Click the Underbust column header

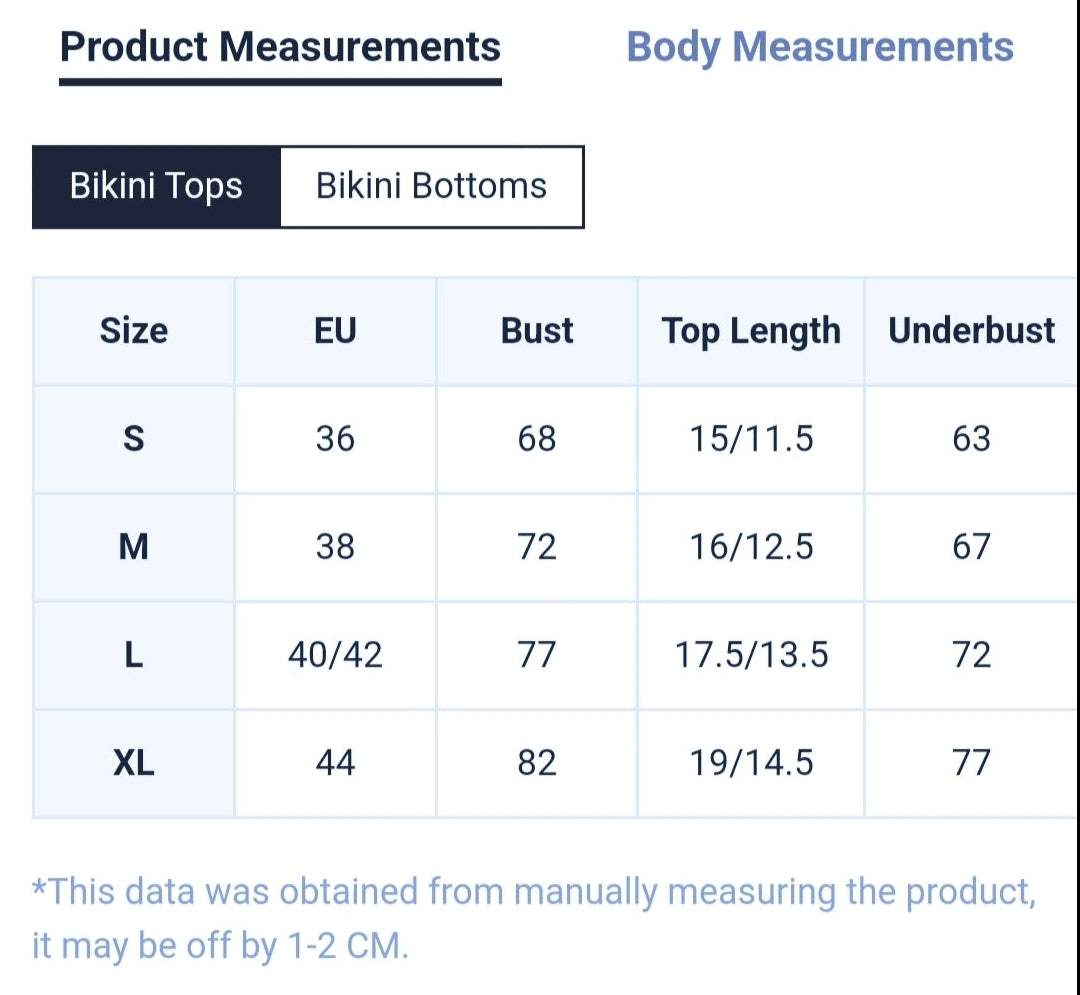[971, 331]
